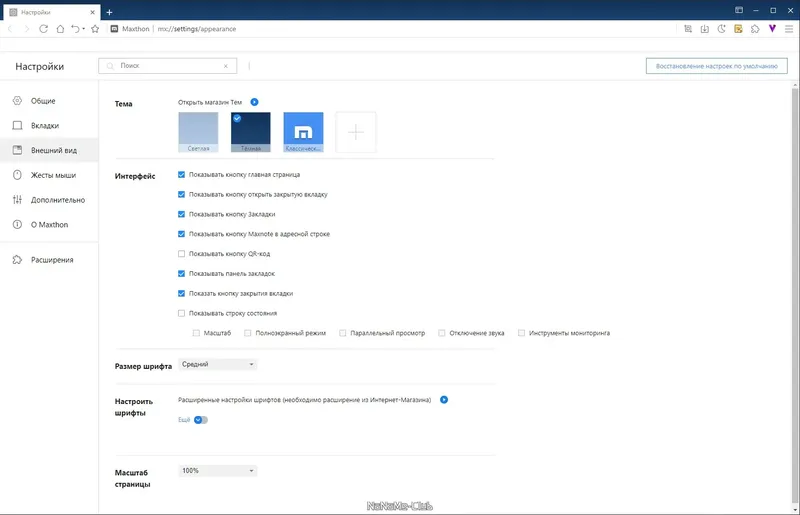Open О Maxthon section
The height and width of the screenshot is (515, 800).
pyautogui.click(x=49, y=225)
